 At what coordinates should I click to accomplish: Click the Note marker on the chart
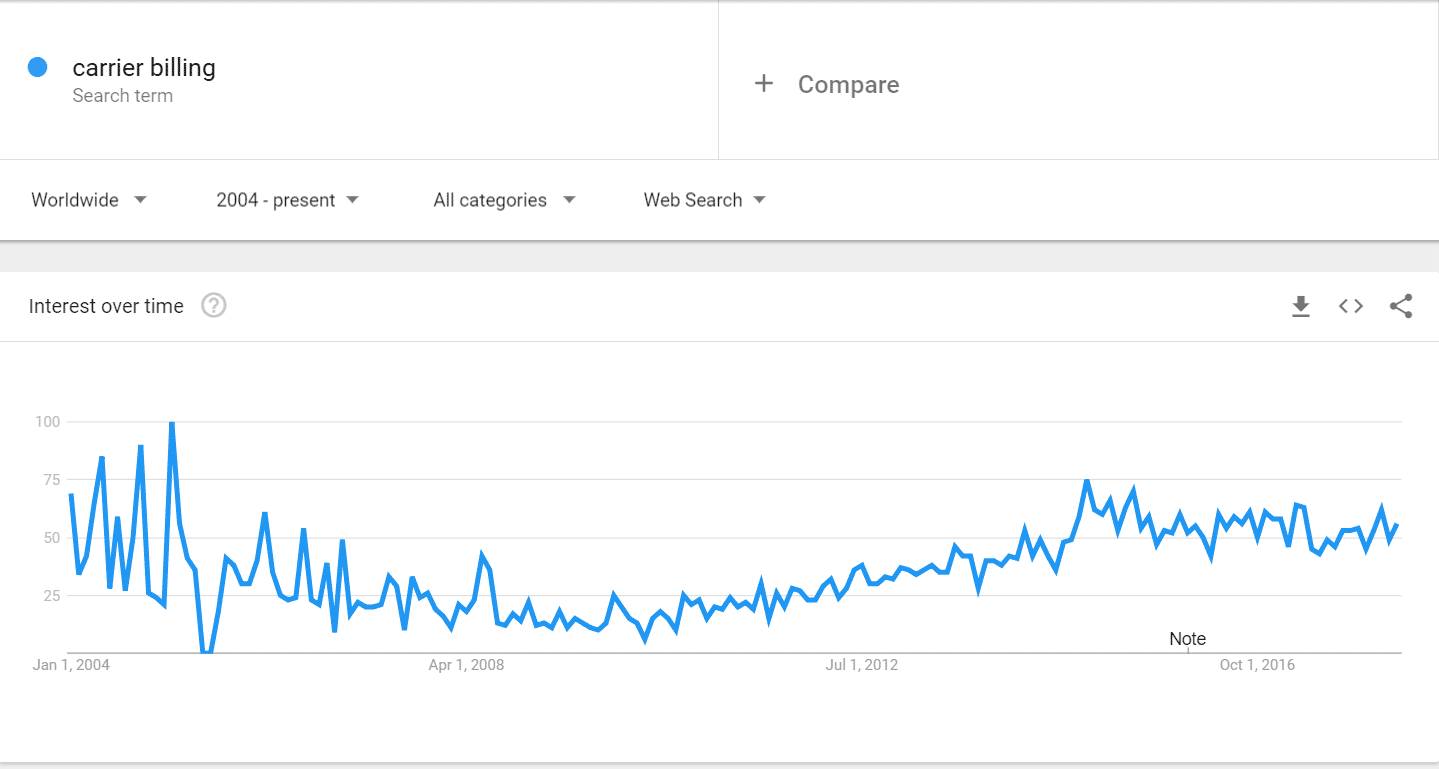pos(1187,639)
